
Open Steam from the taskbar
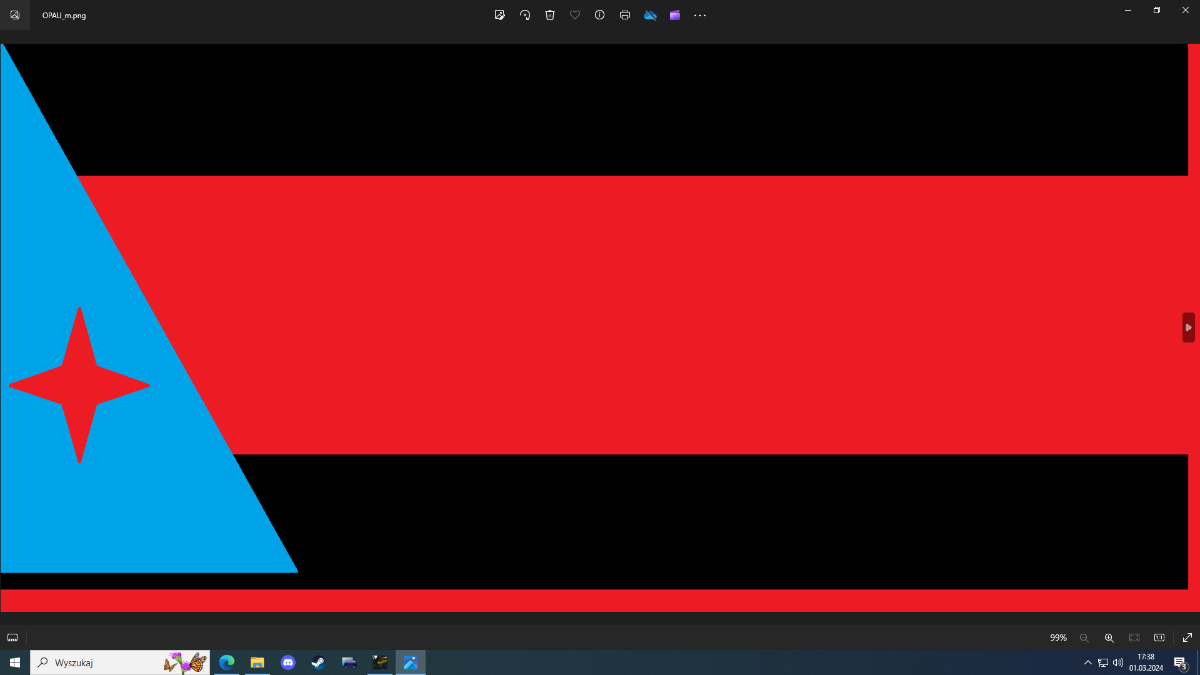pos(318,662)
